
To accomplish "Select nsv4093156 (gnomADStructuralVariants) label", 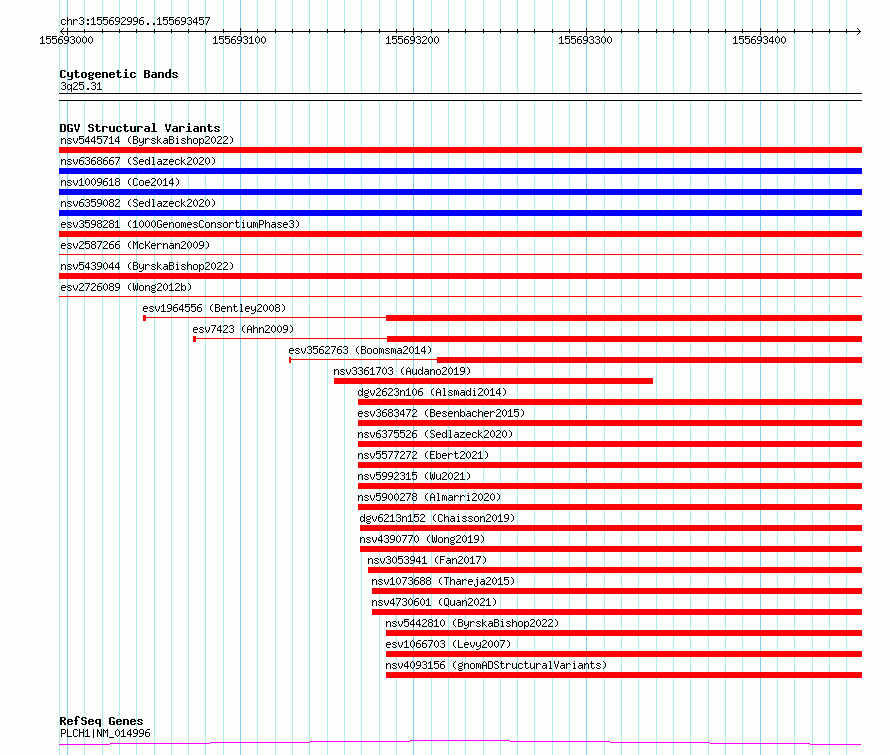I will click(x=496, y=665).
